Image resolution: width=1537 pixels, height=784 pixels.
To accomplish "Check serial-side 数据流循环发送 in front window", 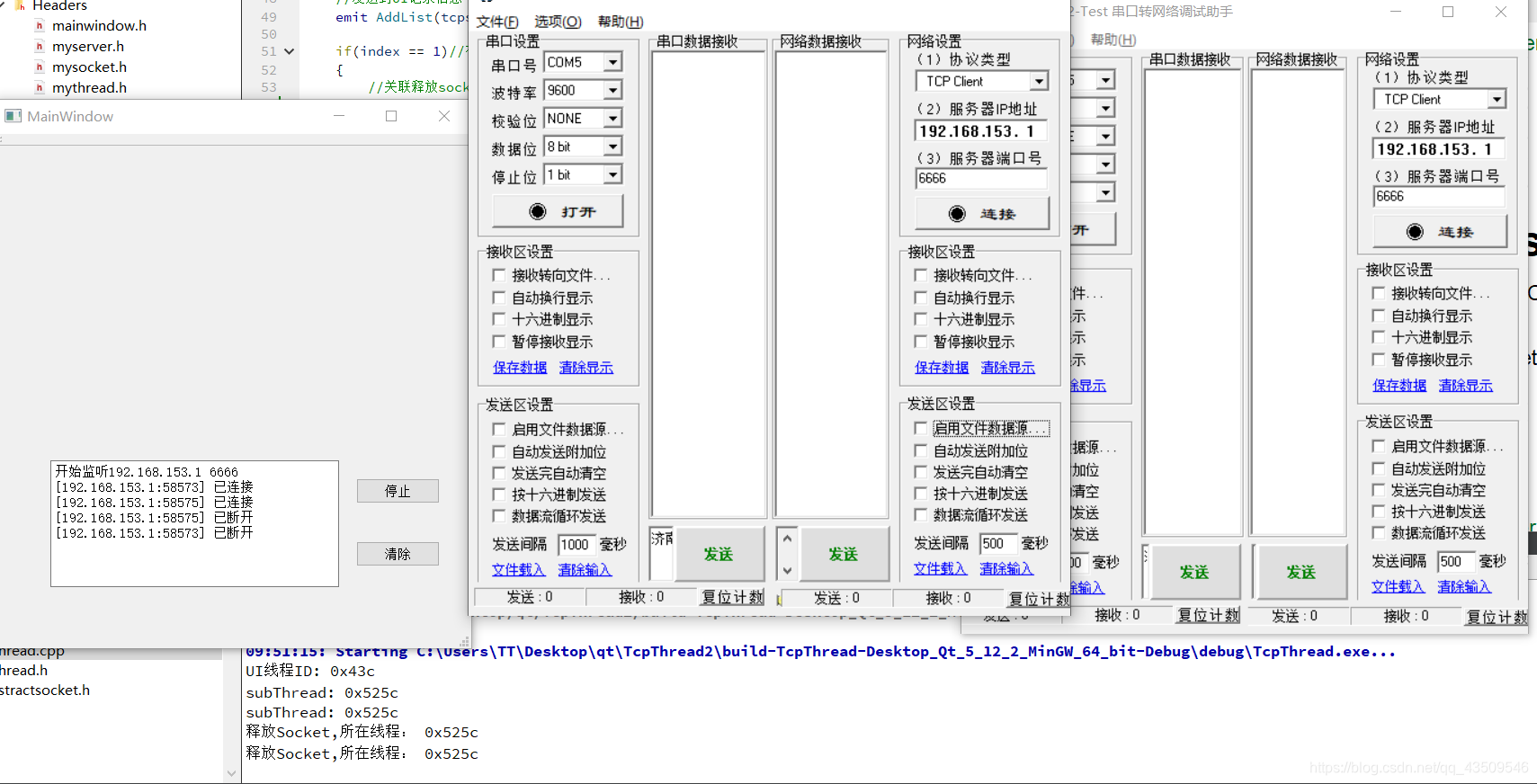I will tap(499, 516).
